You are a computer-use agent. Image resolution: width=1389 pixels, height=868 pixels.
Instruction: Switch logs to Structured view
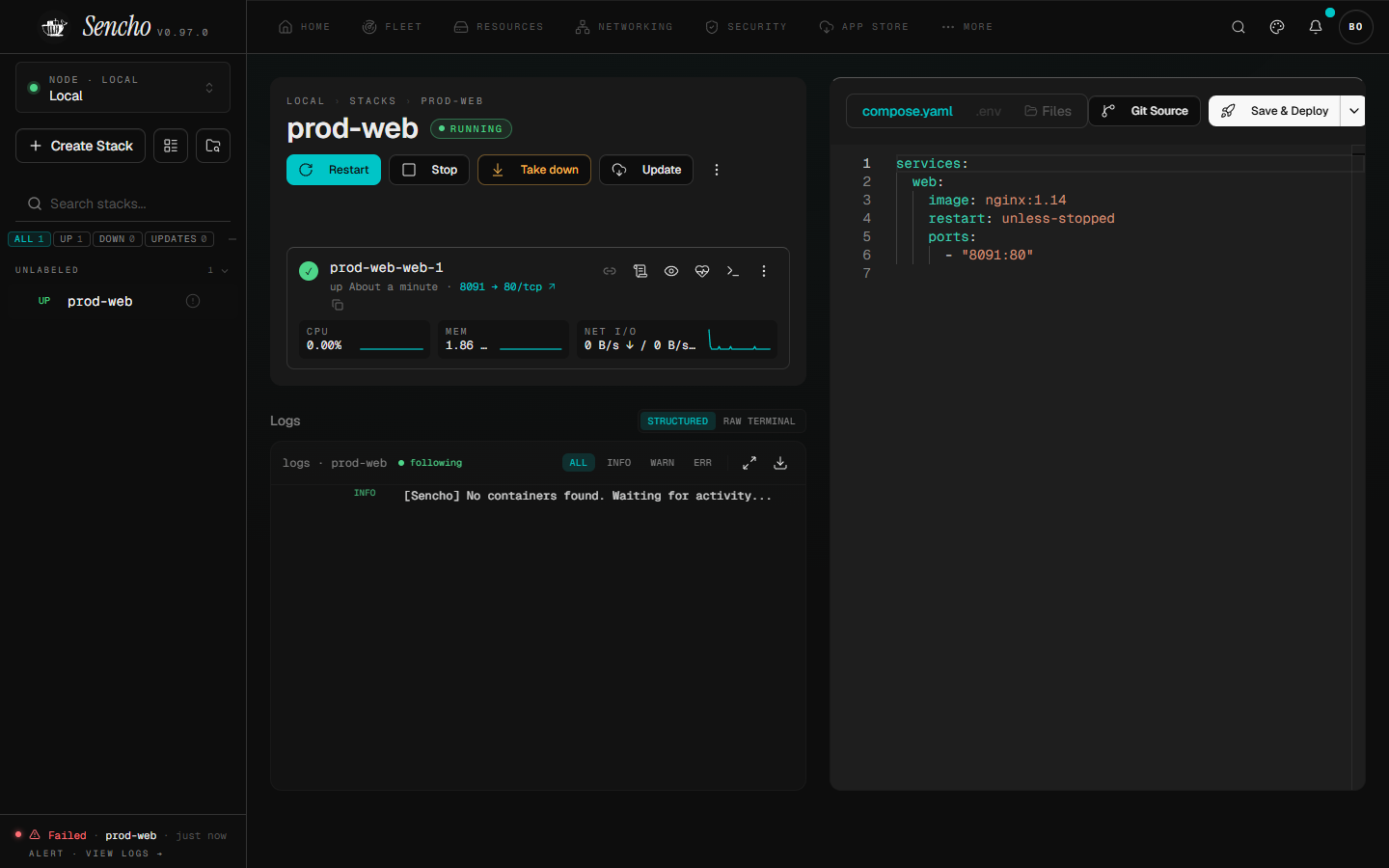pos(677,421)
